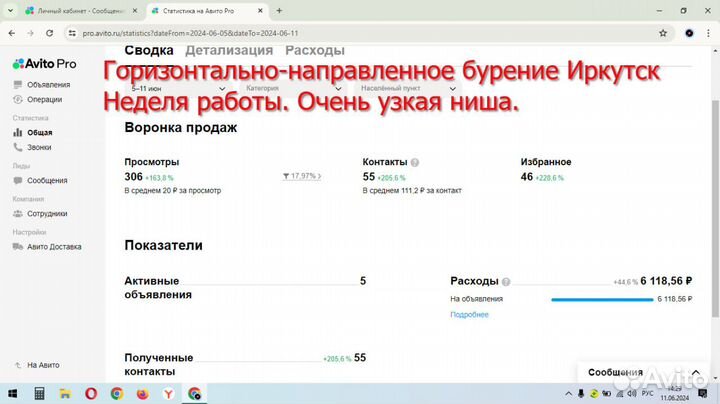This screenshot has height=404, width=720.
Task: Click the Операции clock icon
Action: pos(17,99)
